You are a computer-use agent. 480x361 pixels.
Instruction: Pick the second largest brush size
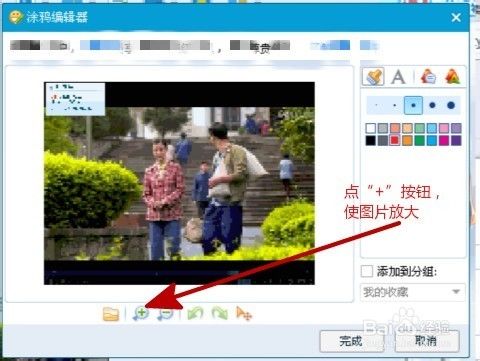432,105
